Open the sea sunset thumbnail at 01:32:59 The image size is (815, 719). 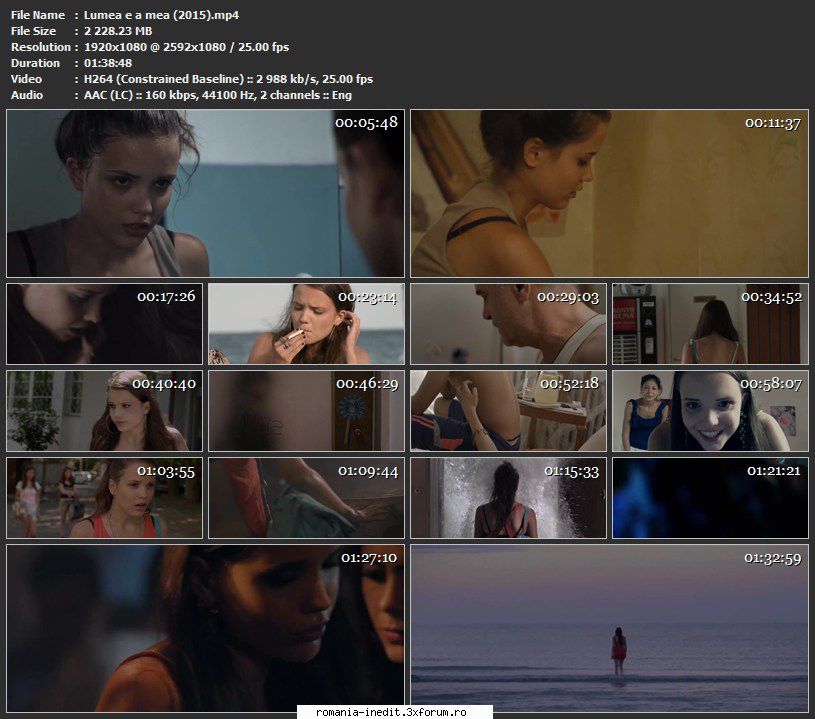(x=609, y=629)
